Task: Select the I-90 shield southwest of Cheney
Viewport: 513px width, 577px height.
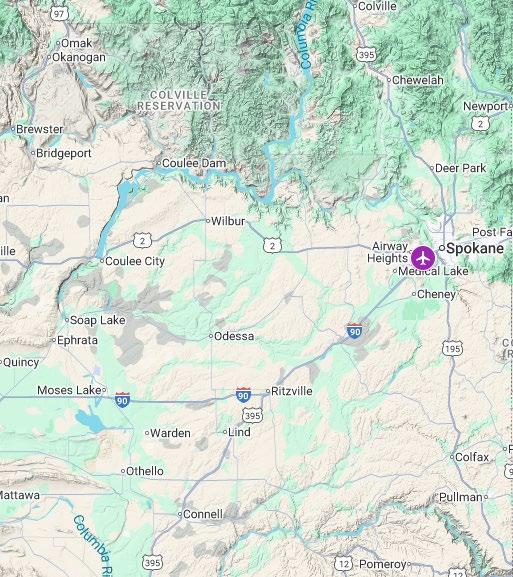Action: 354,331
